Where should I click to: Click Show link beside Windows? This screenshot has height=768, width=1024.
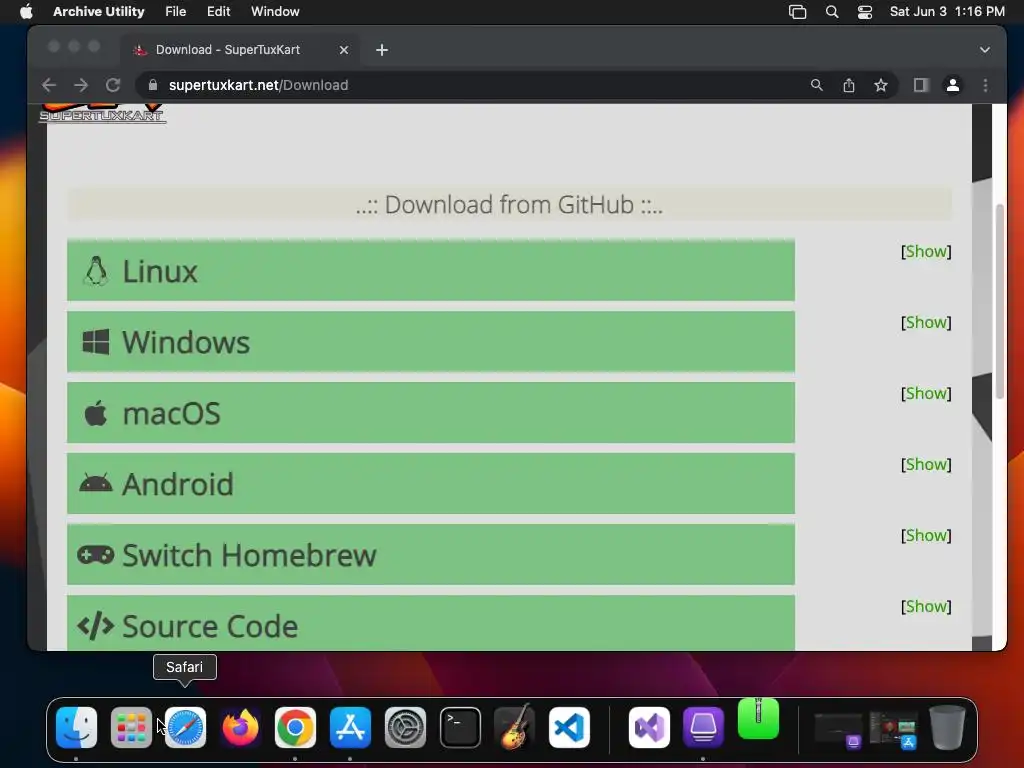926,323
